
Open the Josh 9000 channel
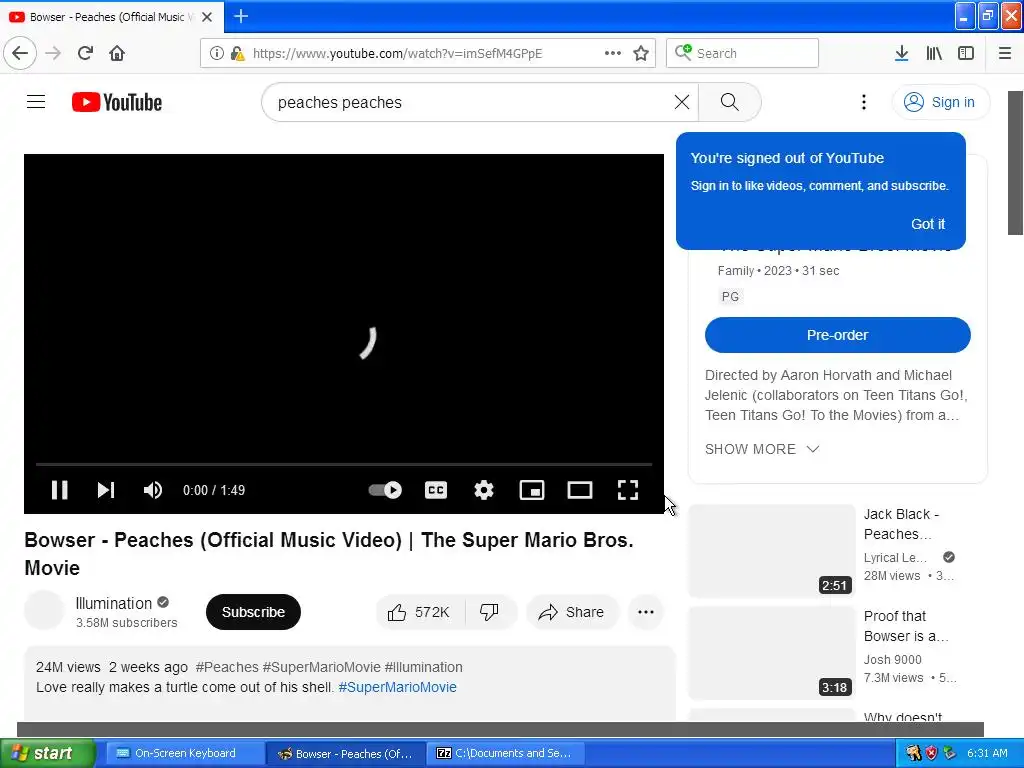pyautogui.click(x=892, y=660)
